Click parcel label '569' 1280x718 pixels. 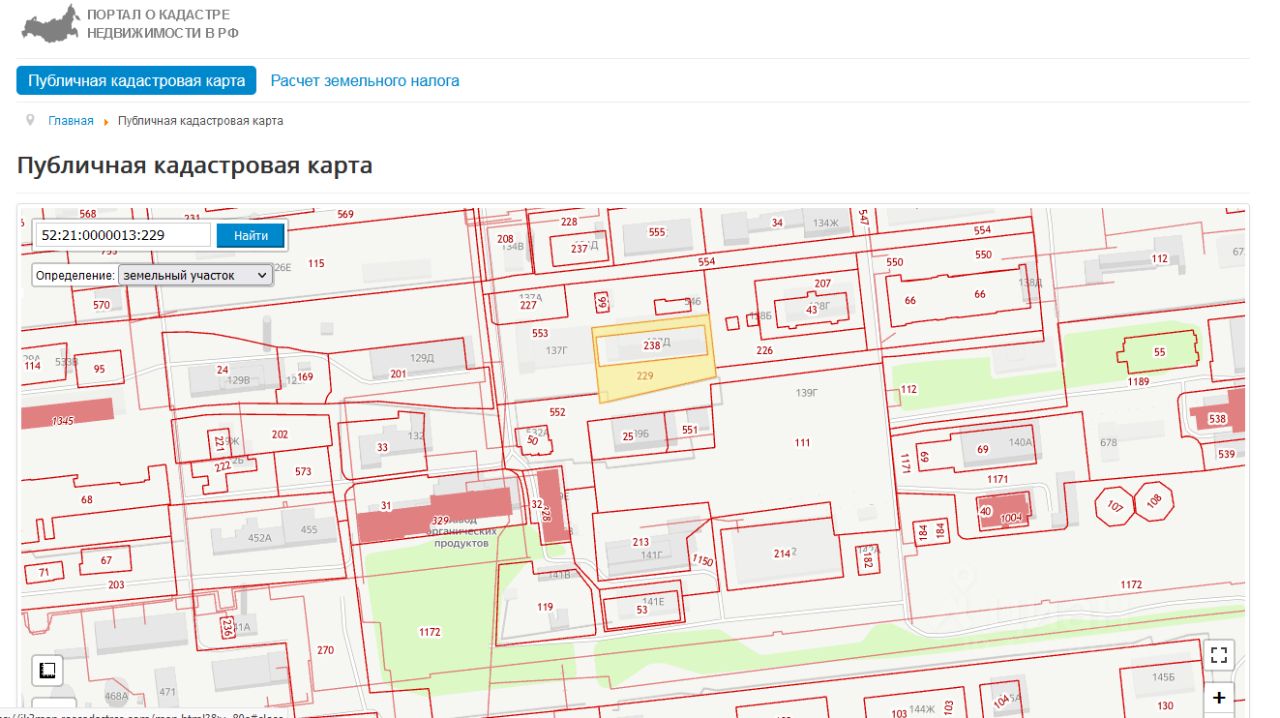tap(345, 214)
